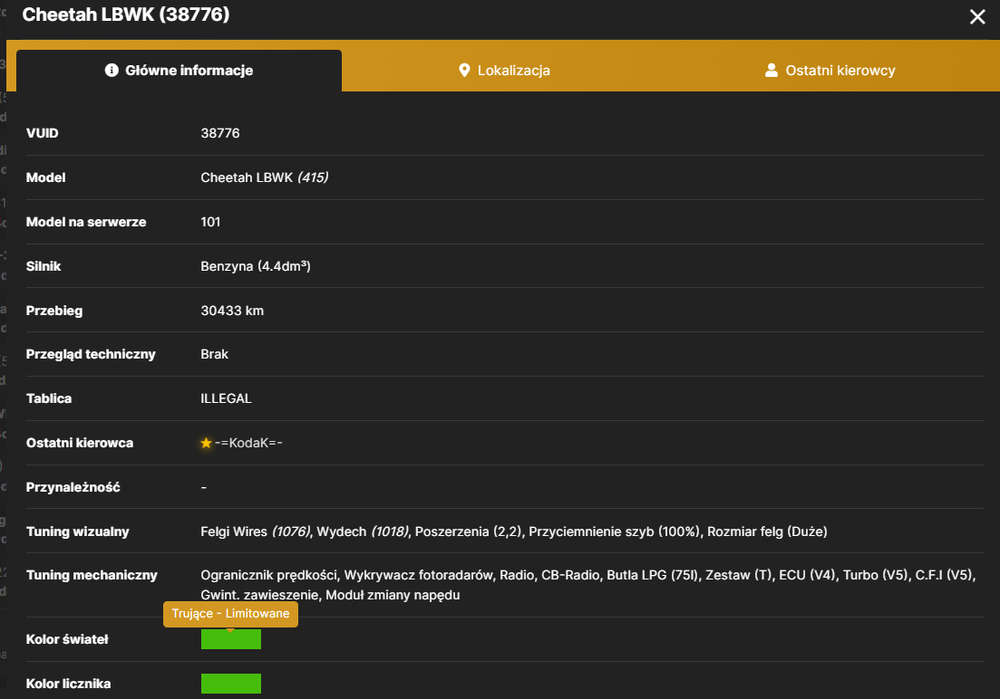
Task: Click the Przegląd techniczny value Brak
Action: (x=214, y=354)
